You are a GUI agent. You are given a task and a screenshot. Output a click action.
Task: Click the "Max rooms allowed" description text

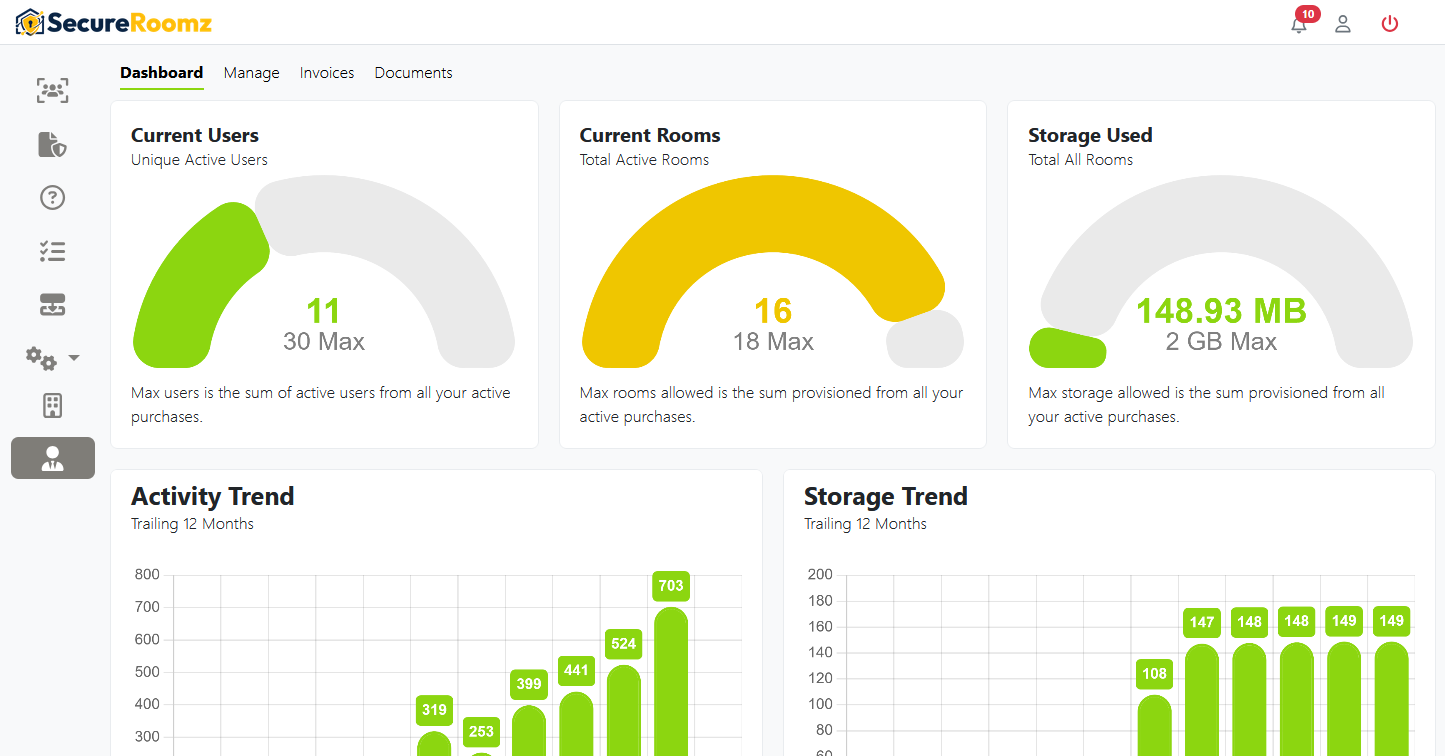771,405
